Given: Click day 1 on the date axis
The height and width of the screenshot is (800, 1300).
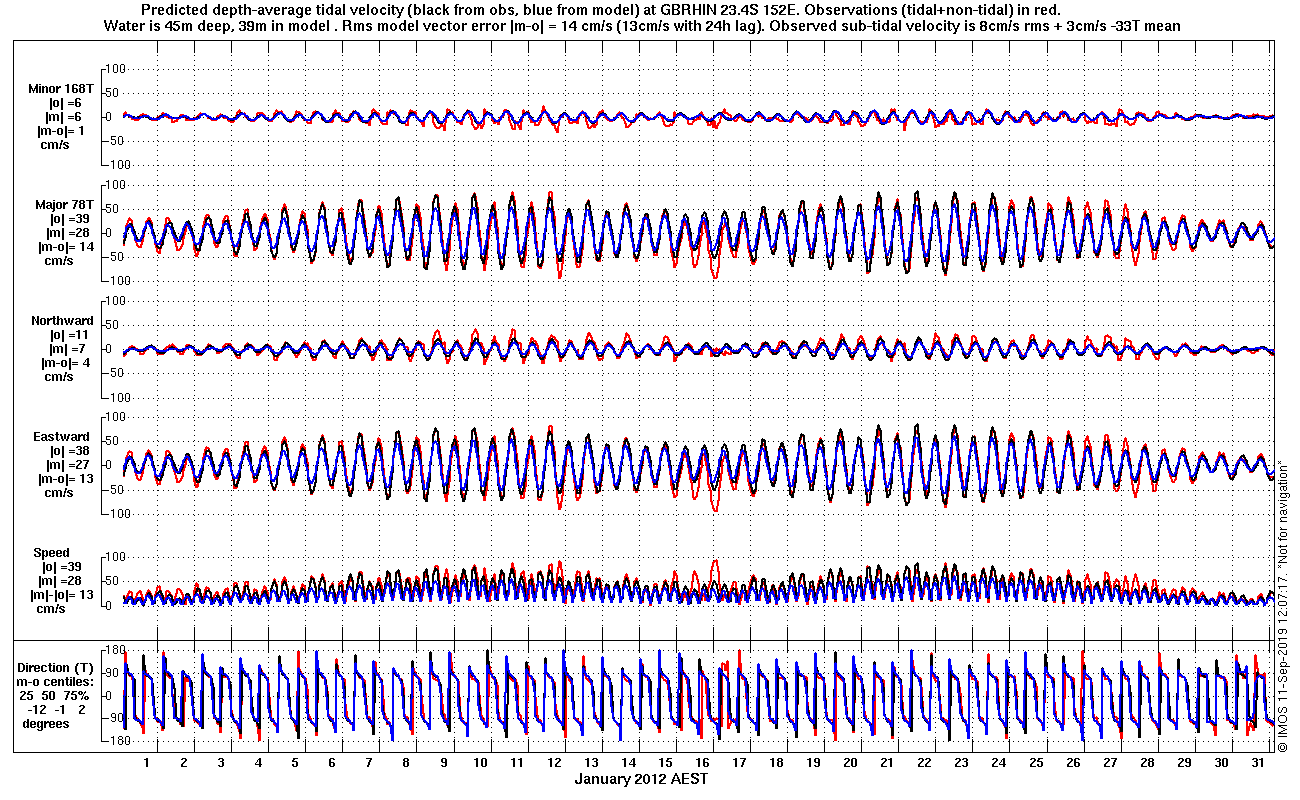Looking at the screenshot, I should (x=146, y=763).
